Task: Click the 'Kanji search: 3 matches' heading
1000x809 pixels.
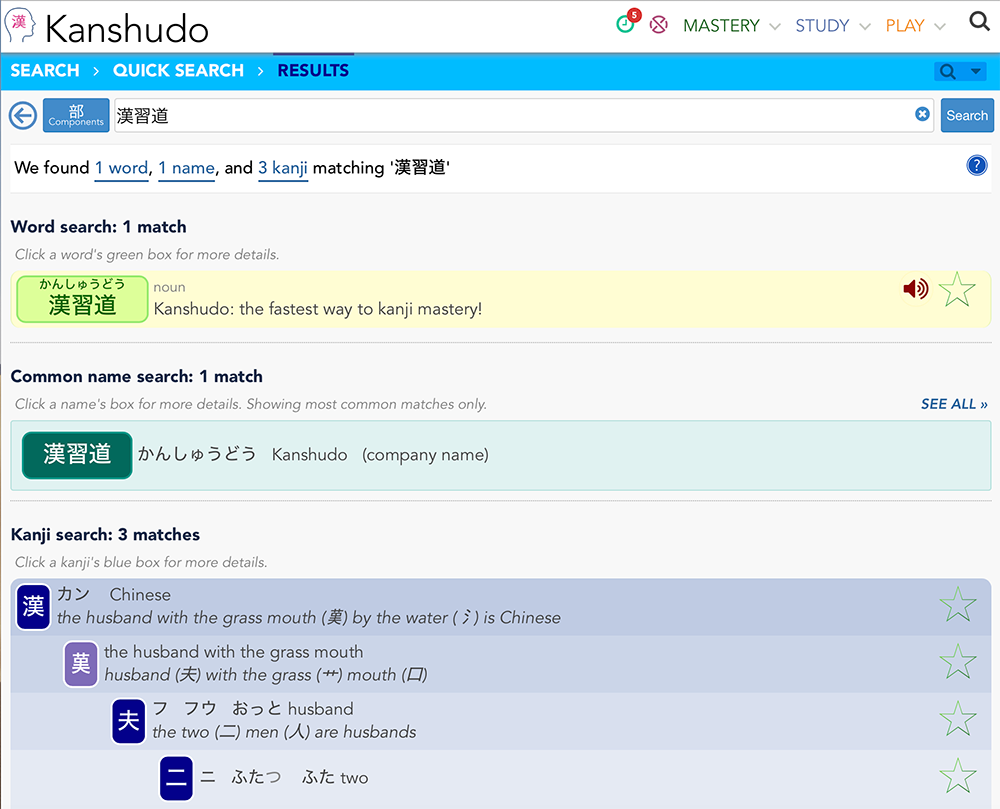Action: pyautogui.click(x=105, y=534)
